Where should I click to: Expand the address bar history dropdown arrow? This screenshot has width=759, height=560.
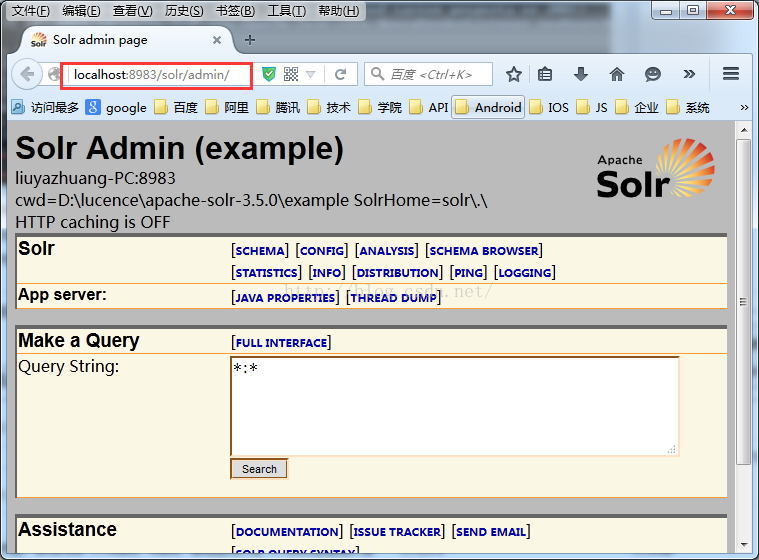click(311, 75)
